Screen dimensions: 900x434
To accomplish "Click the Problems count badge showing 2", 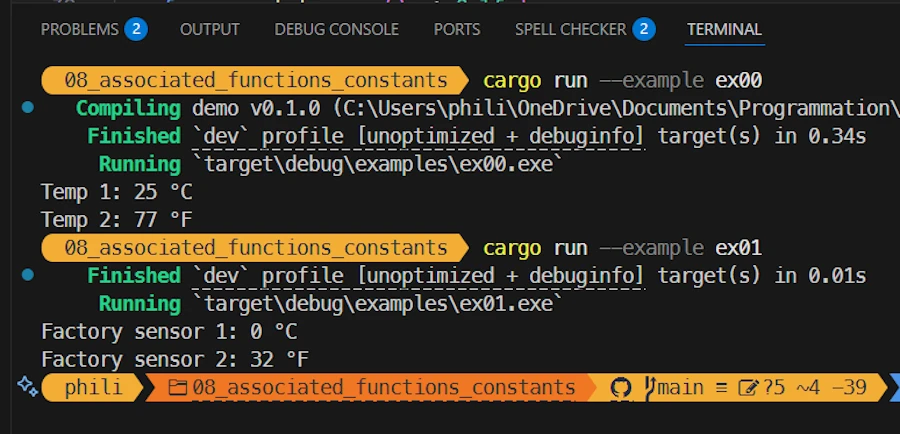I will pyautogui.click(x=136, y=29).
